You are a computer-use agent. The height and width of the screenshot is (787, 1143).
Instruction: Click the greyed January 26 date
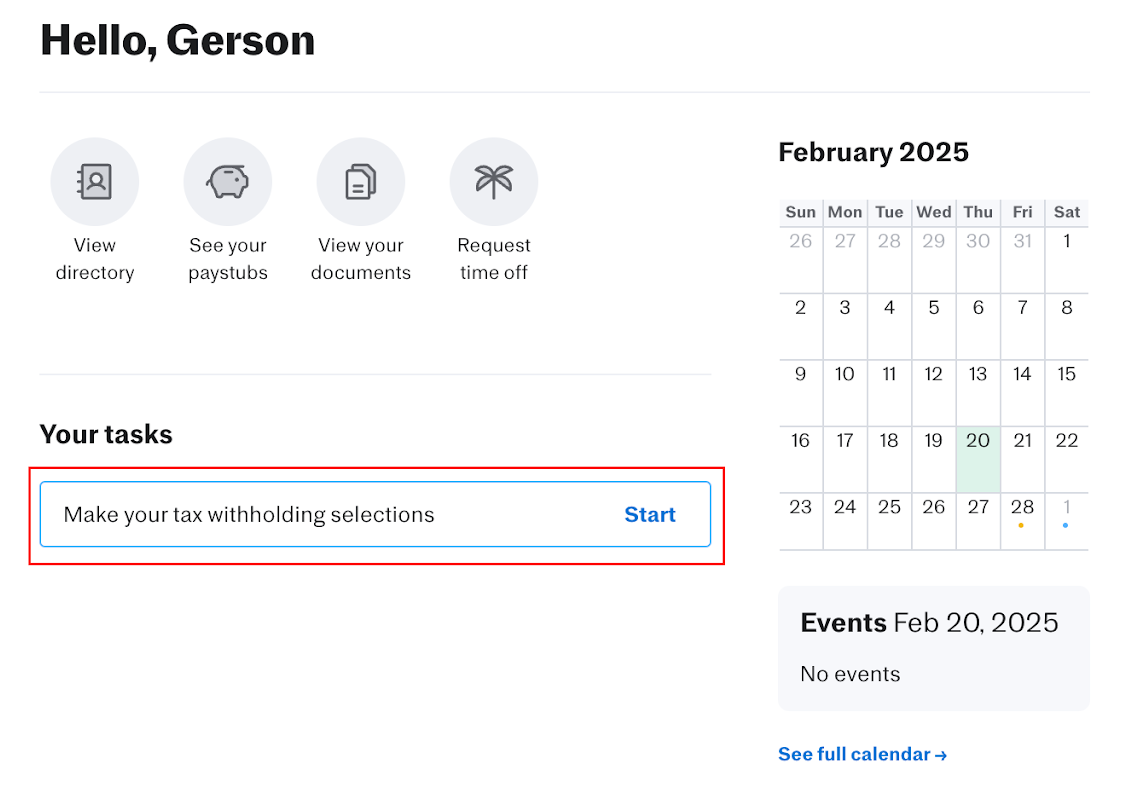[800, 241]
